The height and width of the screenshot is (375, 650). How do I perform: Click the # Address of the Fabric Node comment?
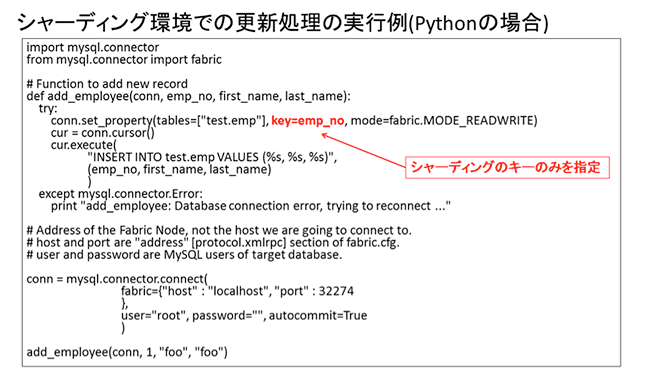coord(219,230)
